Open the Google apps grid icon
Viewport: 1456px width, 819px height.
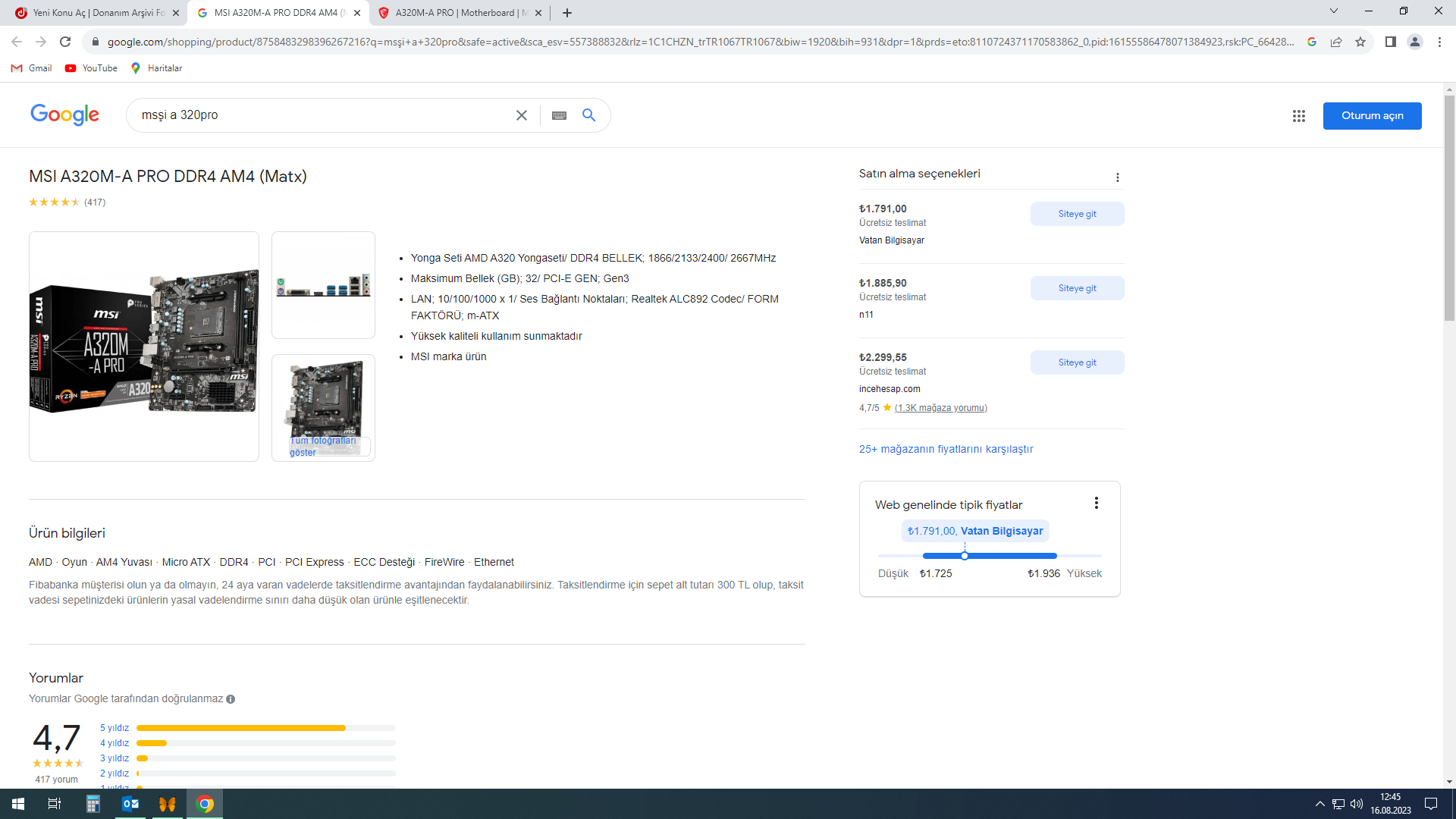tap(1298, 116)
